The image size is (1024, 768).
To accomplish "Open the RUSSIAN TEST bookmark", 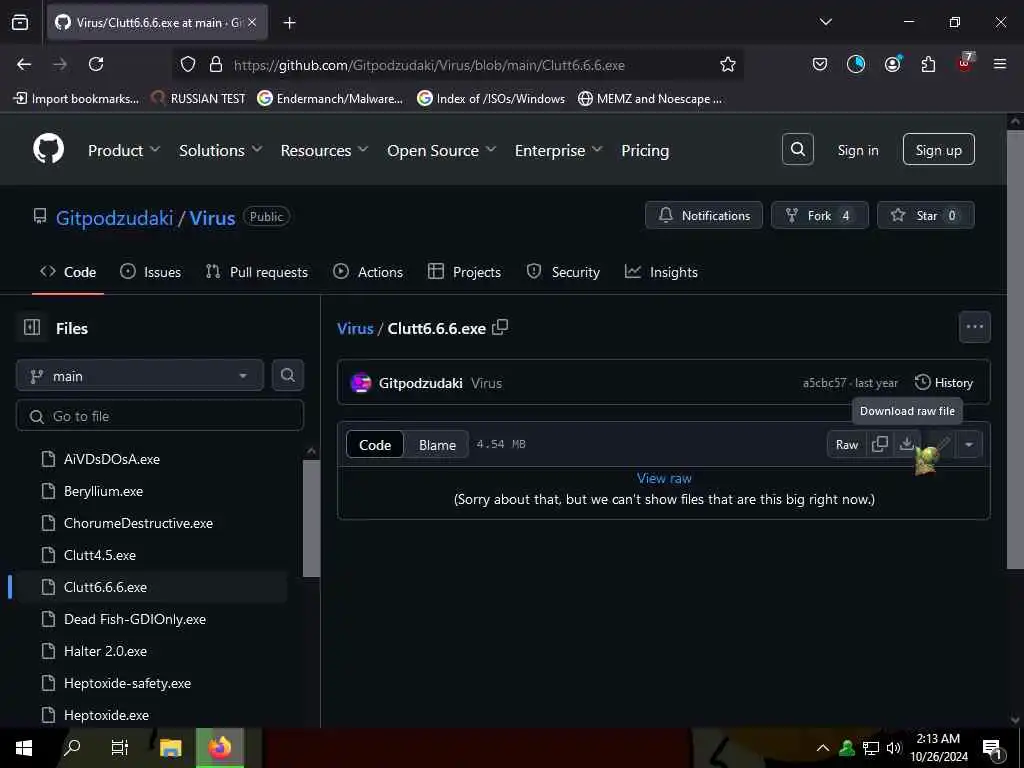I will [199, 99].
